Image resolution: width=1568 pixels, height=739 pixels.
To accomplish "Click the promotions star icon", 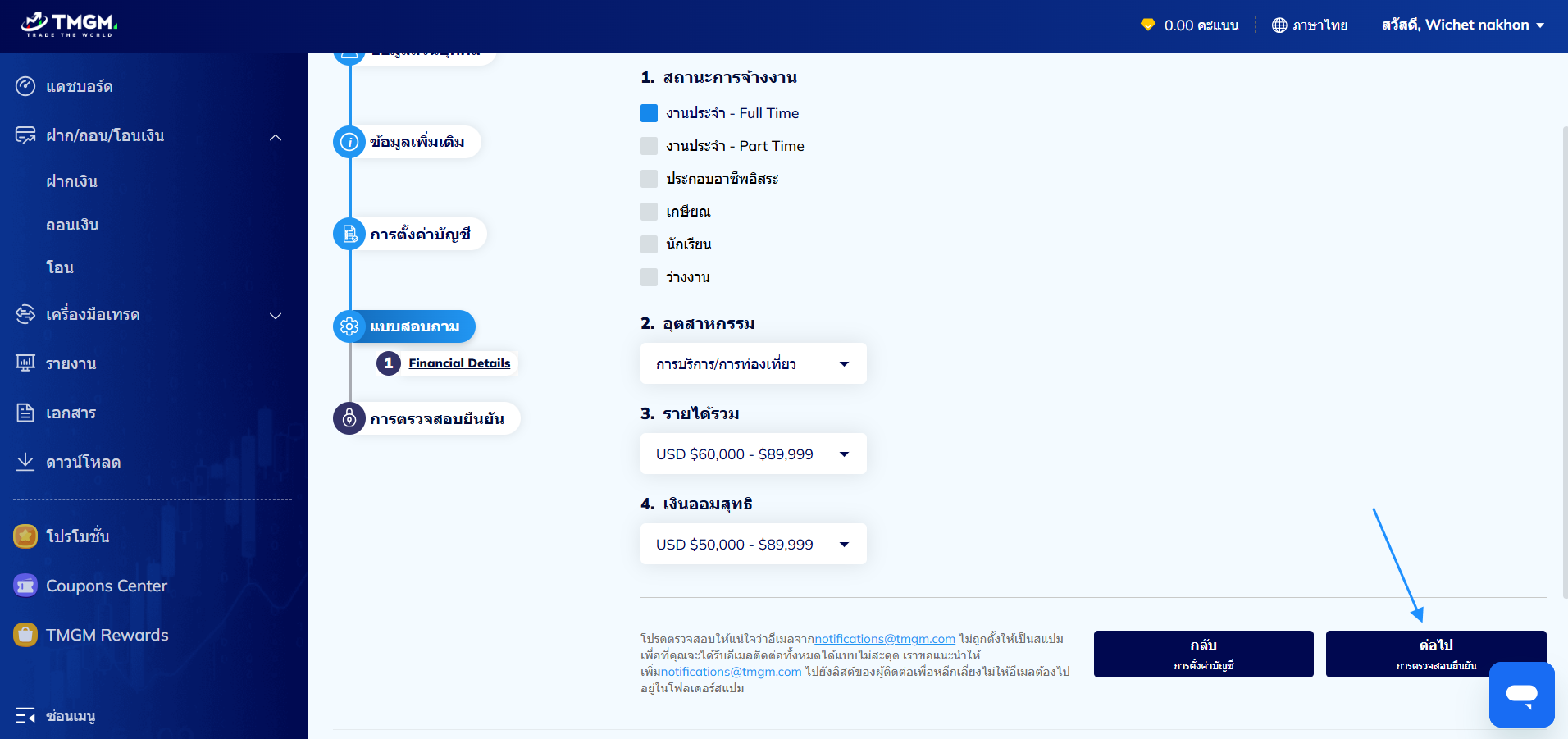I will tap(25, 536).
